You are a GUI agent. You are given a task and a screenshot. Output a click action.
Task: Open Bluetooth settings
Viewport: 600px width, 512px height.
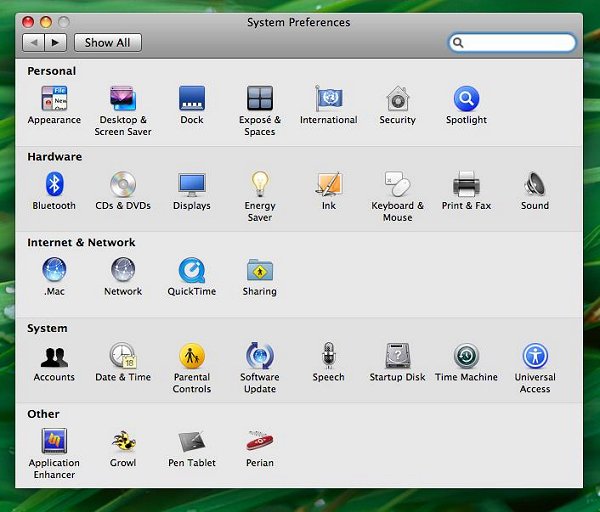tap(54, 185)
